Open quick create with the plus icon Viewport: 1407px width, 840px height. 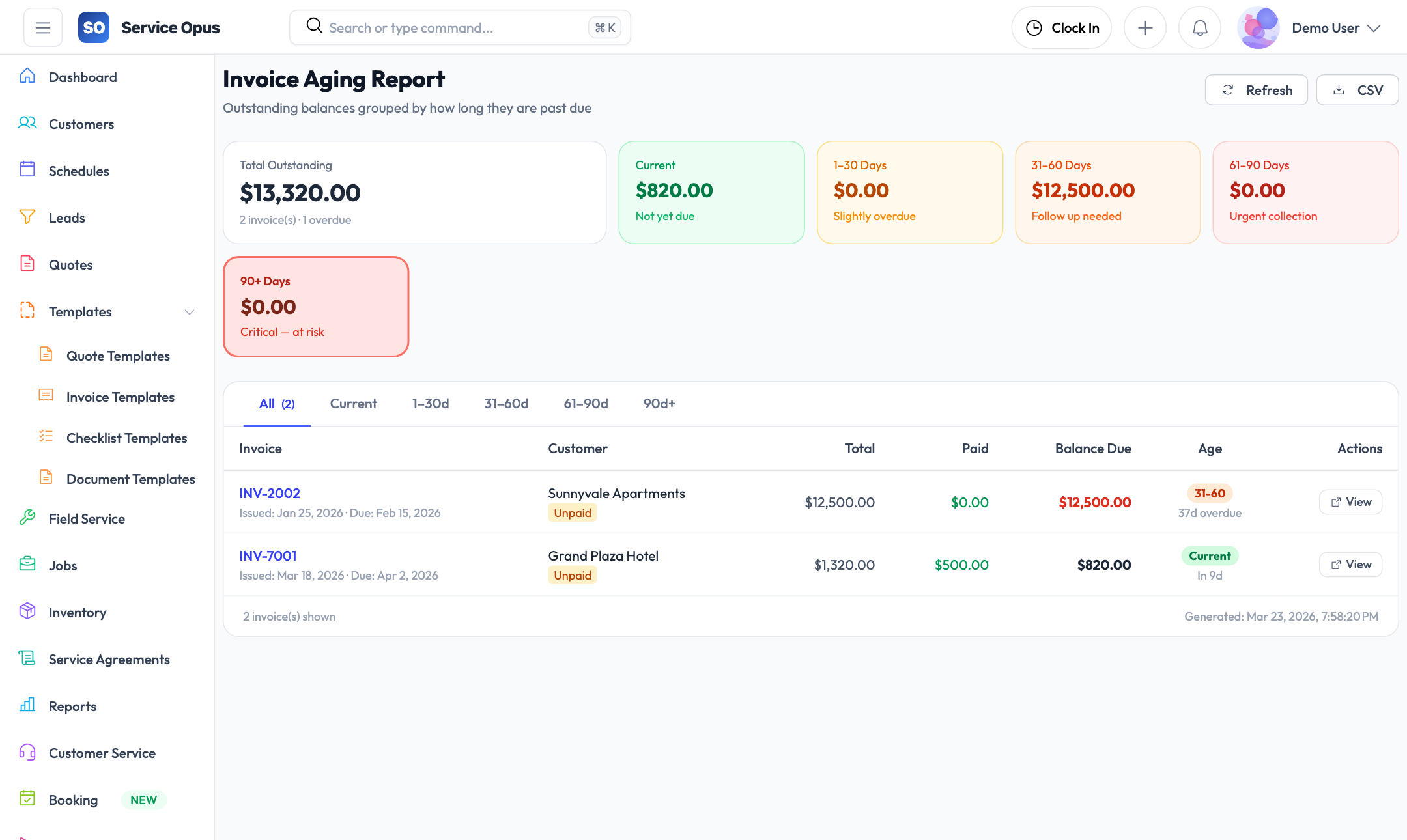[x=1145, y=27]
